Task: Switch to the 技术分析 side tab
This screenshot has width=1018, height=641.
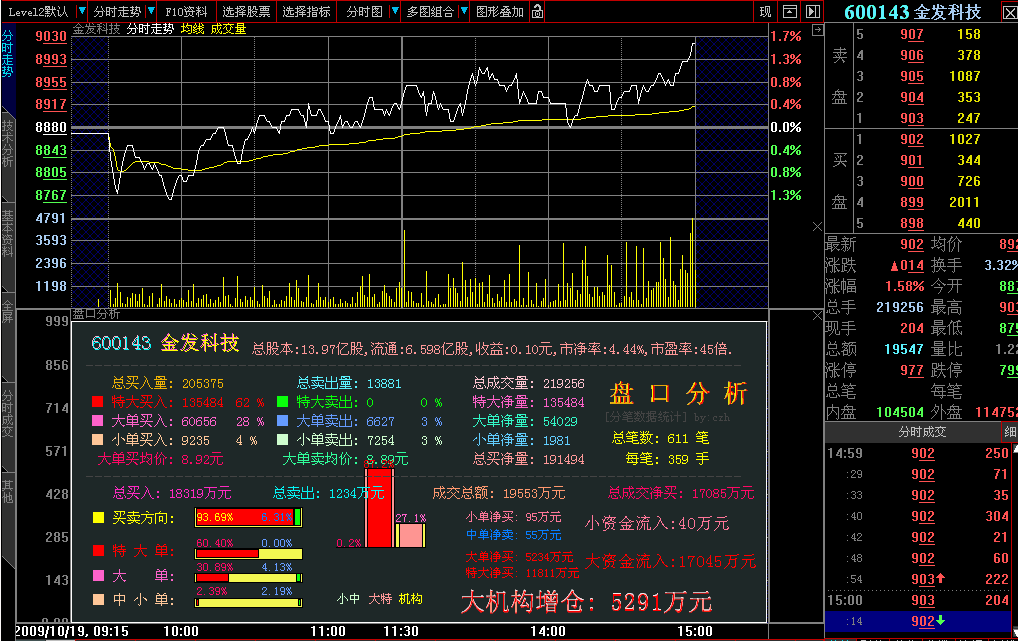Action: (8, 144)
